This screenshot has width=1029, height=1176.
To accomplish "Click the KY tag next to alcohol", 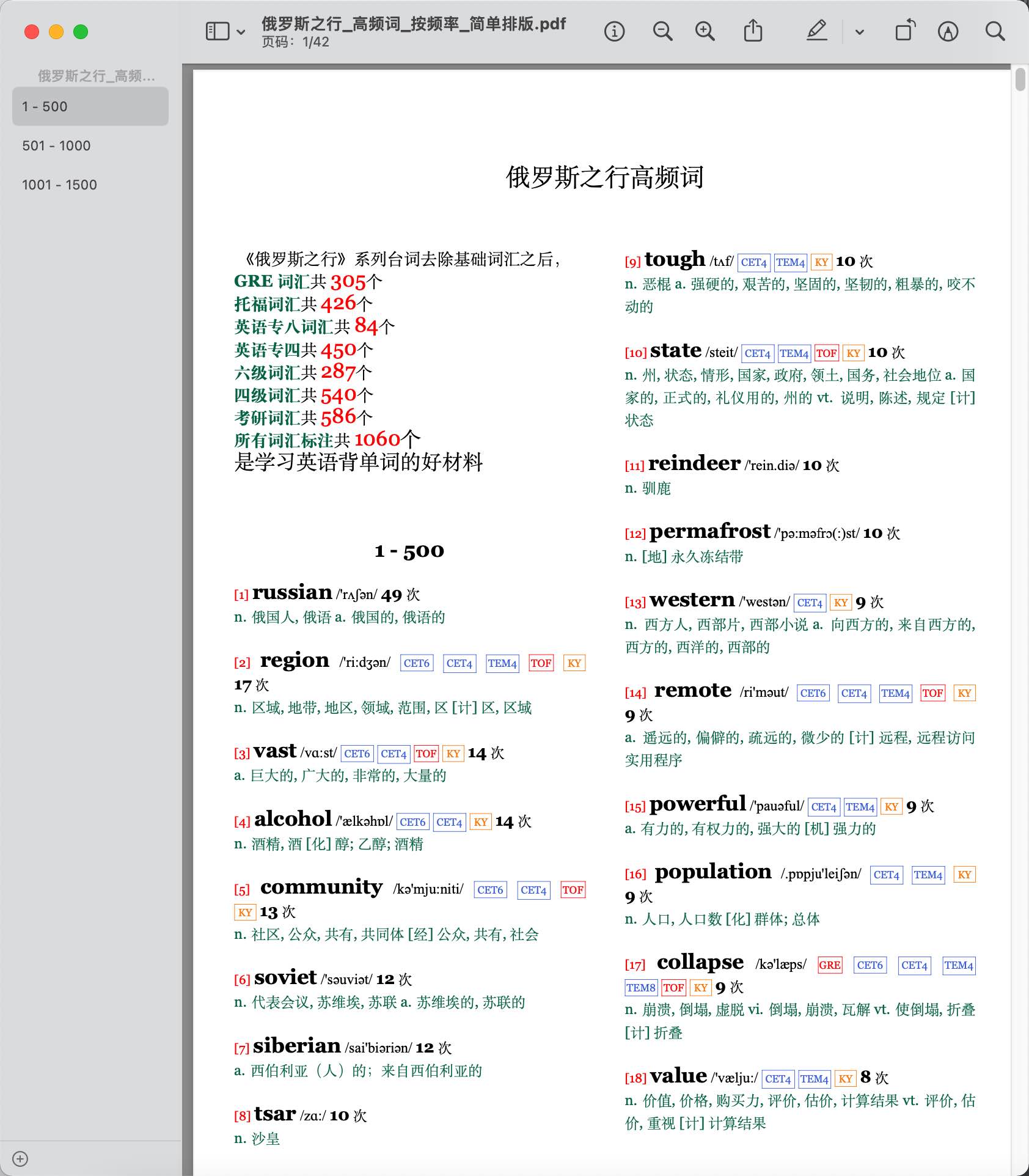I will pyautogui.click(x=481, y=822).
